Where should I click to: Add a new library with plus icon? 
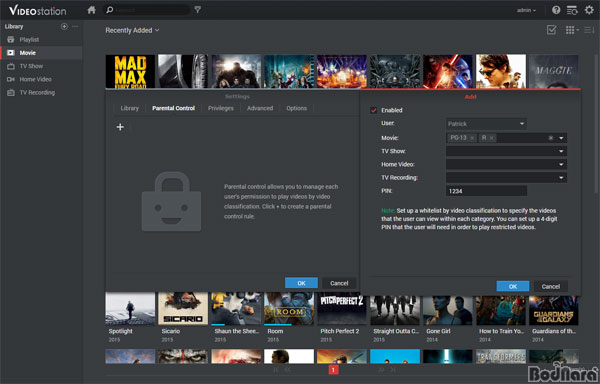tap(64, 26)
